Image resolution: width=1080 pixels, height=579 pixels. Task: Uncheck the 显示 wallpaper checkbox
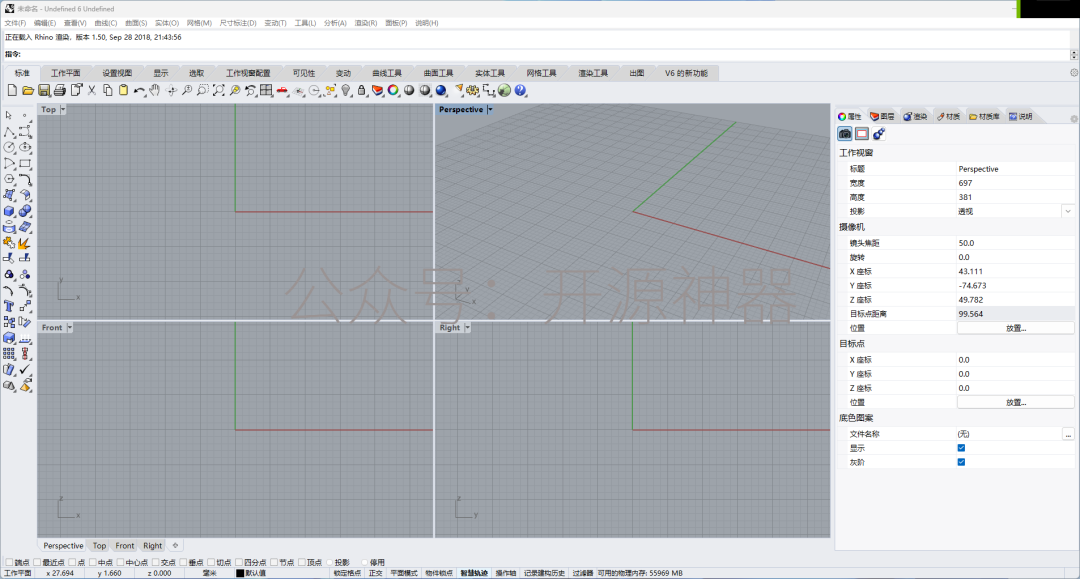[x=962, y=448]
